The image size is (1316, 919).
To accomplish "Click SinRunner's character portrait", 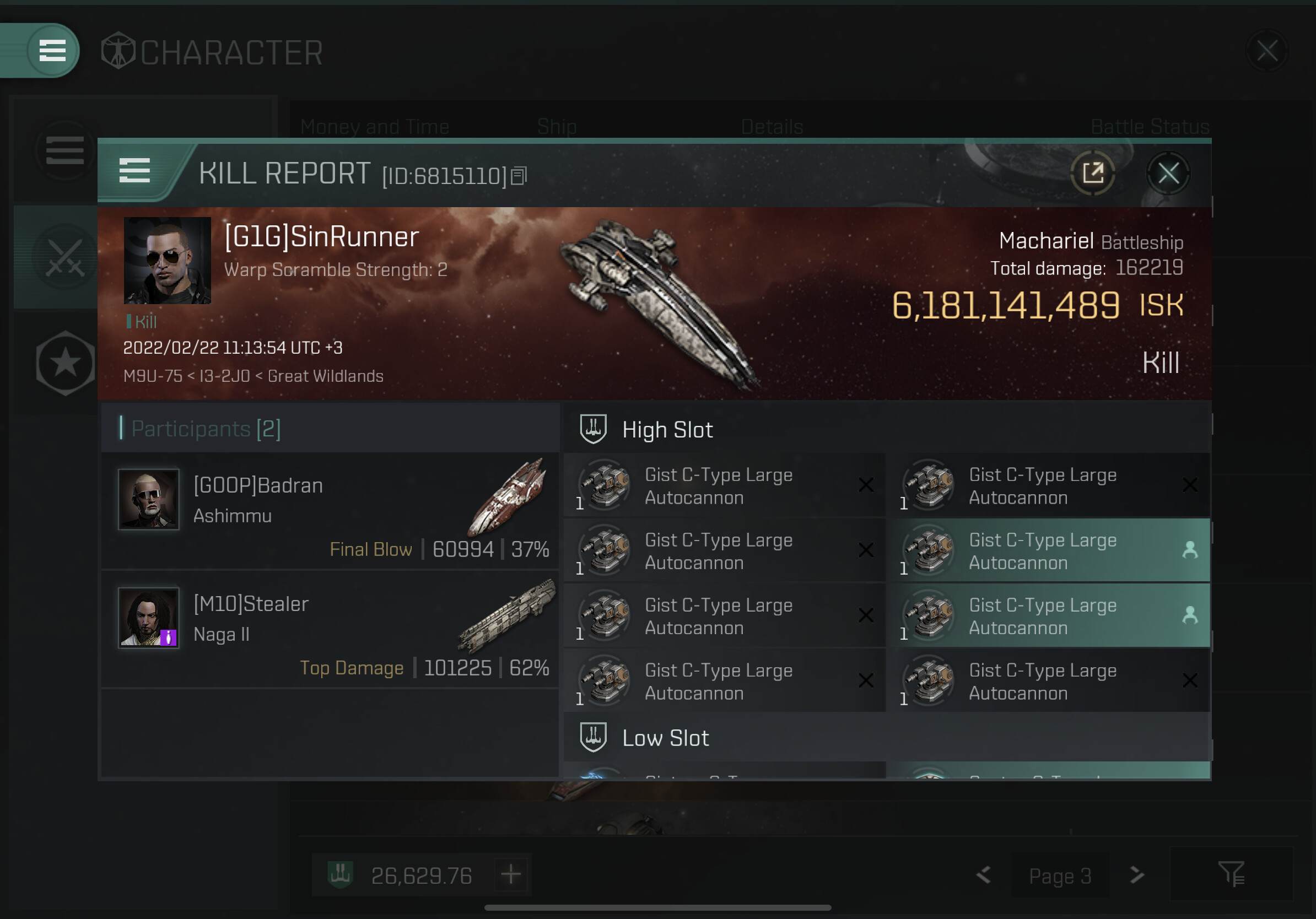I will point(168,261).
